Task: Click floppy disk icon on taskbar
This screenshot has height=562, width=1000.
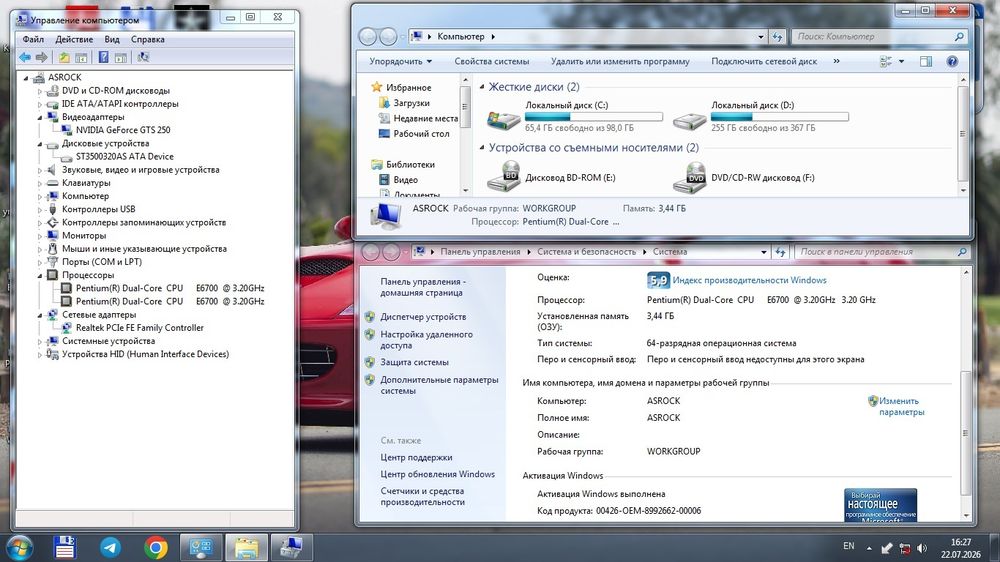Action: [65, 548]
